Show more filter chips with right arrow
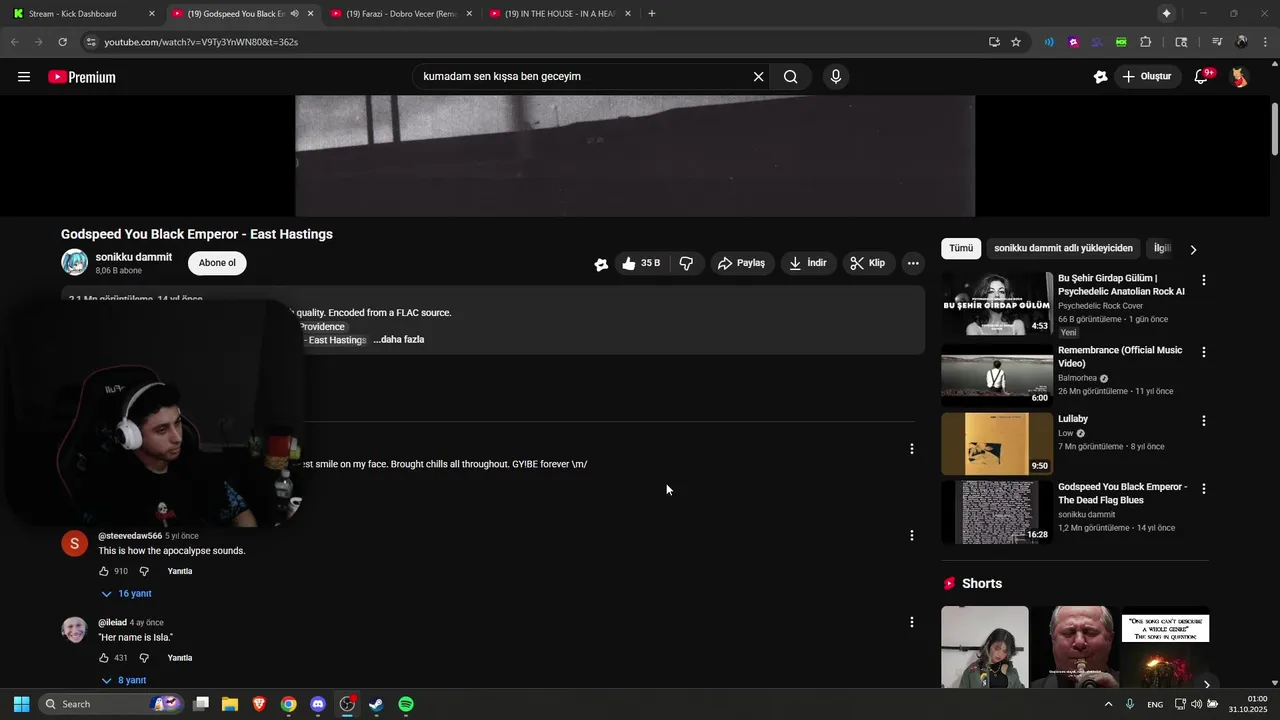This screenshot has height=720, width=1280. coord(1193,249)
